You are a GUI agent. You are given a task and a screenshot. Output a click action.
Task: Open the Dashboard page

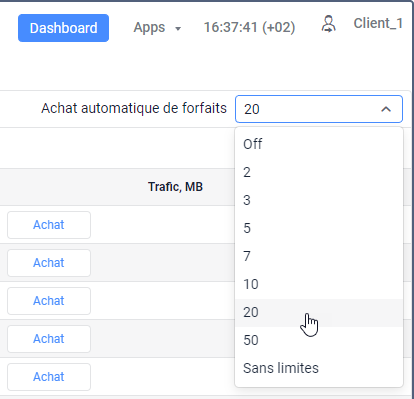point(63,28)
